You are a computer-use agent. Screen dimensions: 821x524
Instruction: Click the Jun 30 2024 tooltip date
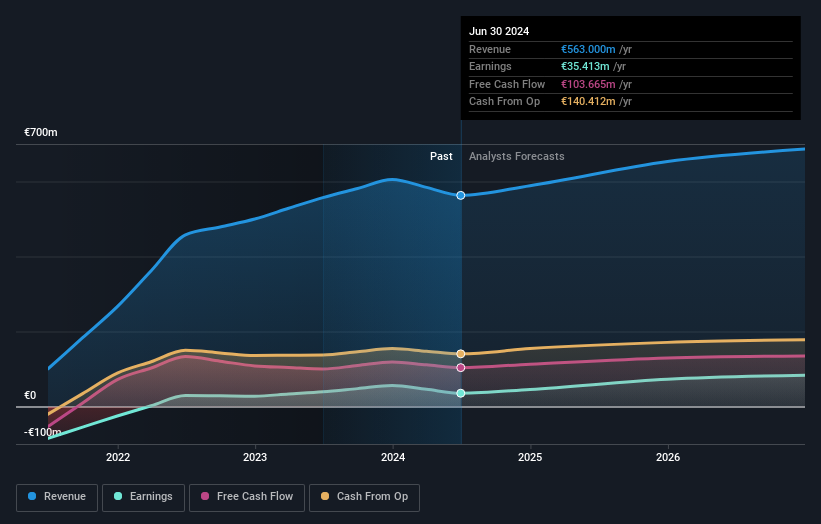499,31
